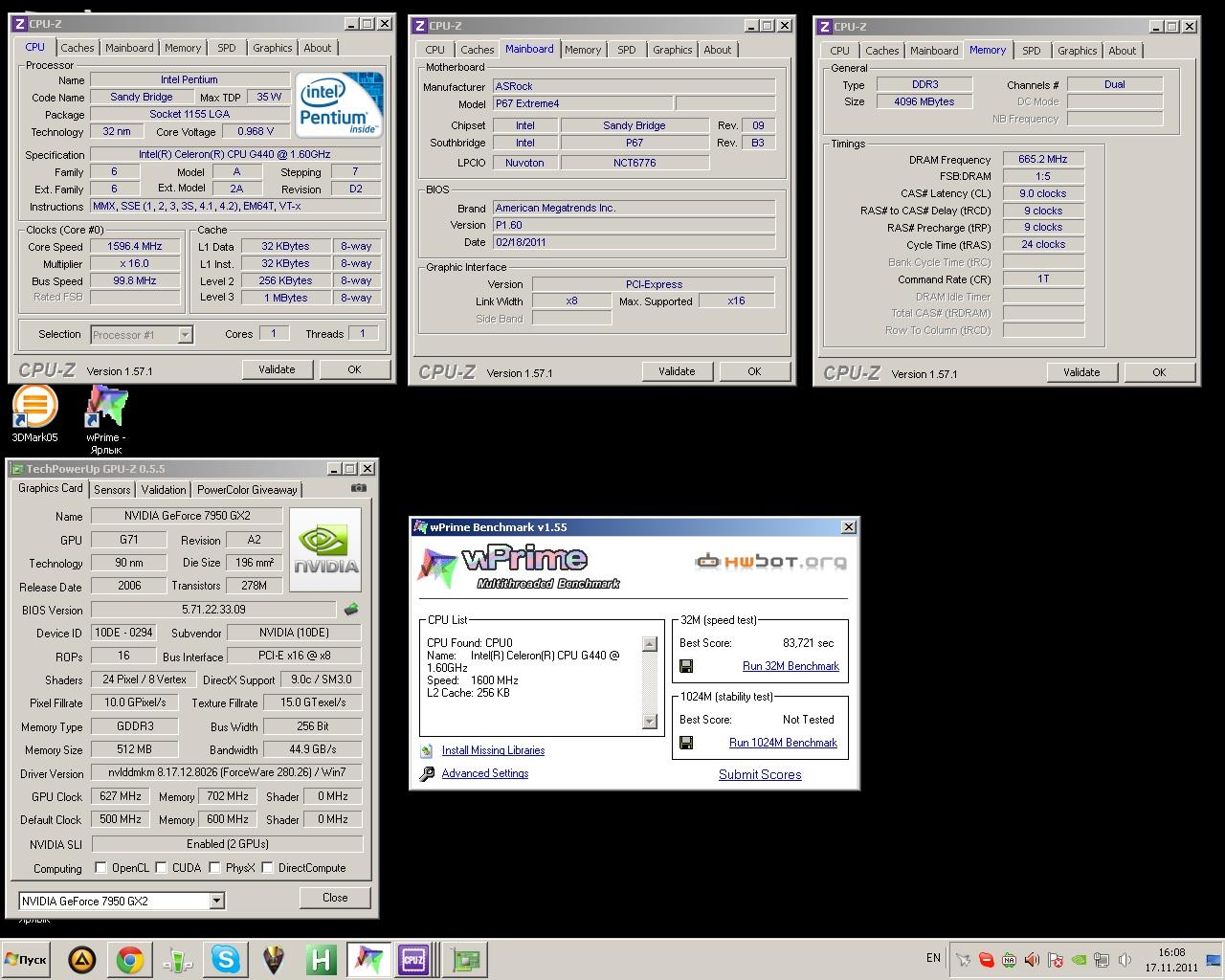Viewport: 1225px width, 980px height.
Task: Click the BIOS Version field 5.71.22.33.09
Action: (x=213, y=610)
